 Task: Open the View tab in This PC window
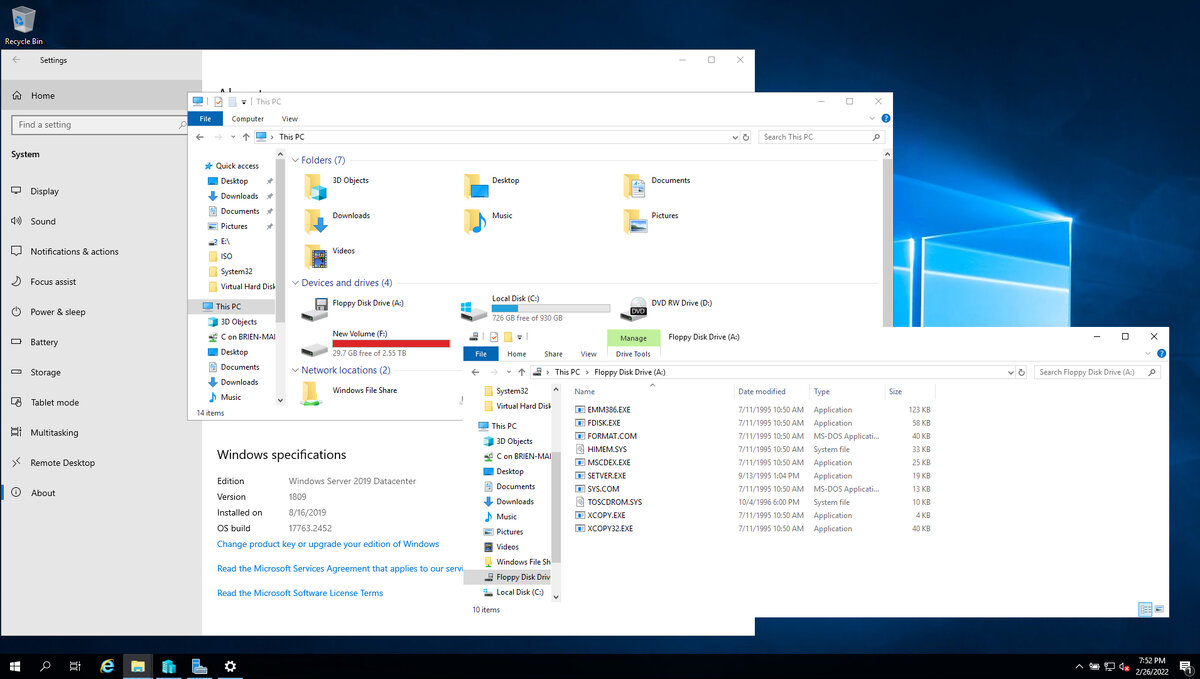coord(289,119)
